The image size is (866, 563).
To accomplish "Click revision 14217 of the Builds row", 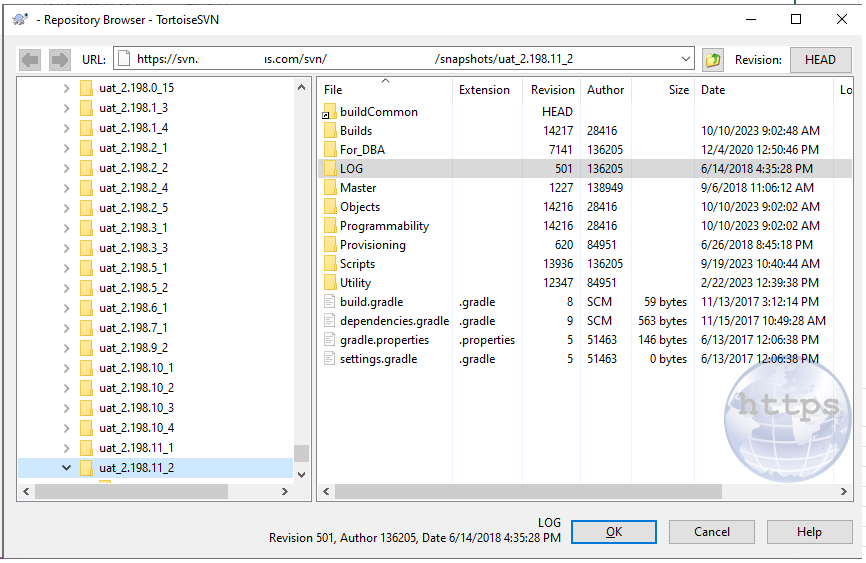I will pos(558,131).
